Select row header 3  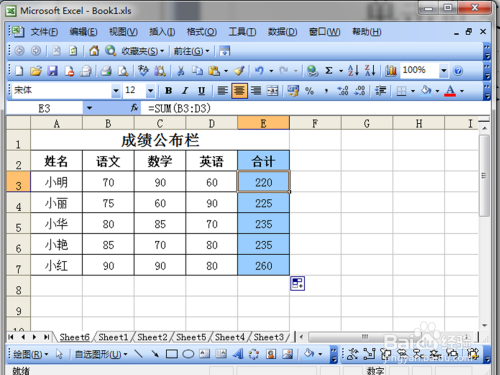(x=18, y=182)
